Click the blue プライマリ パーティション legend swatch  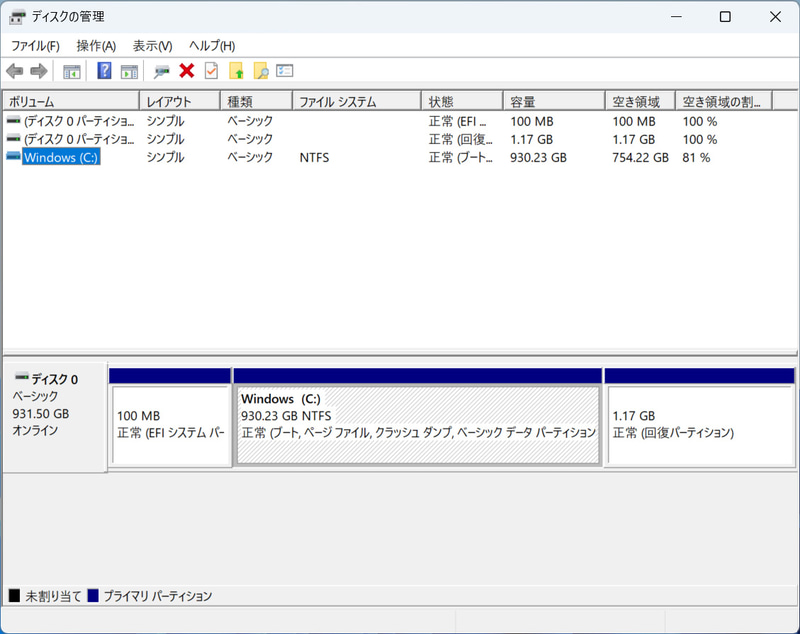tap(93, 595)
